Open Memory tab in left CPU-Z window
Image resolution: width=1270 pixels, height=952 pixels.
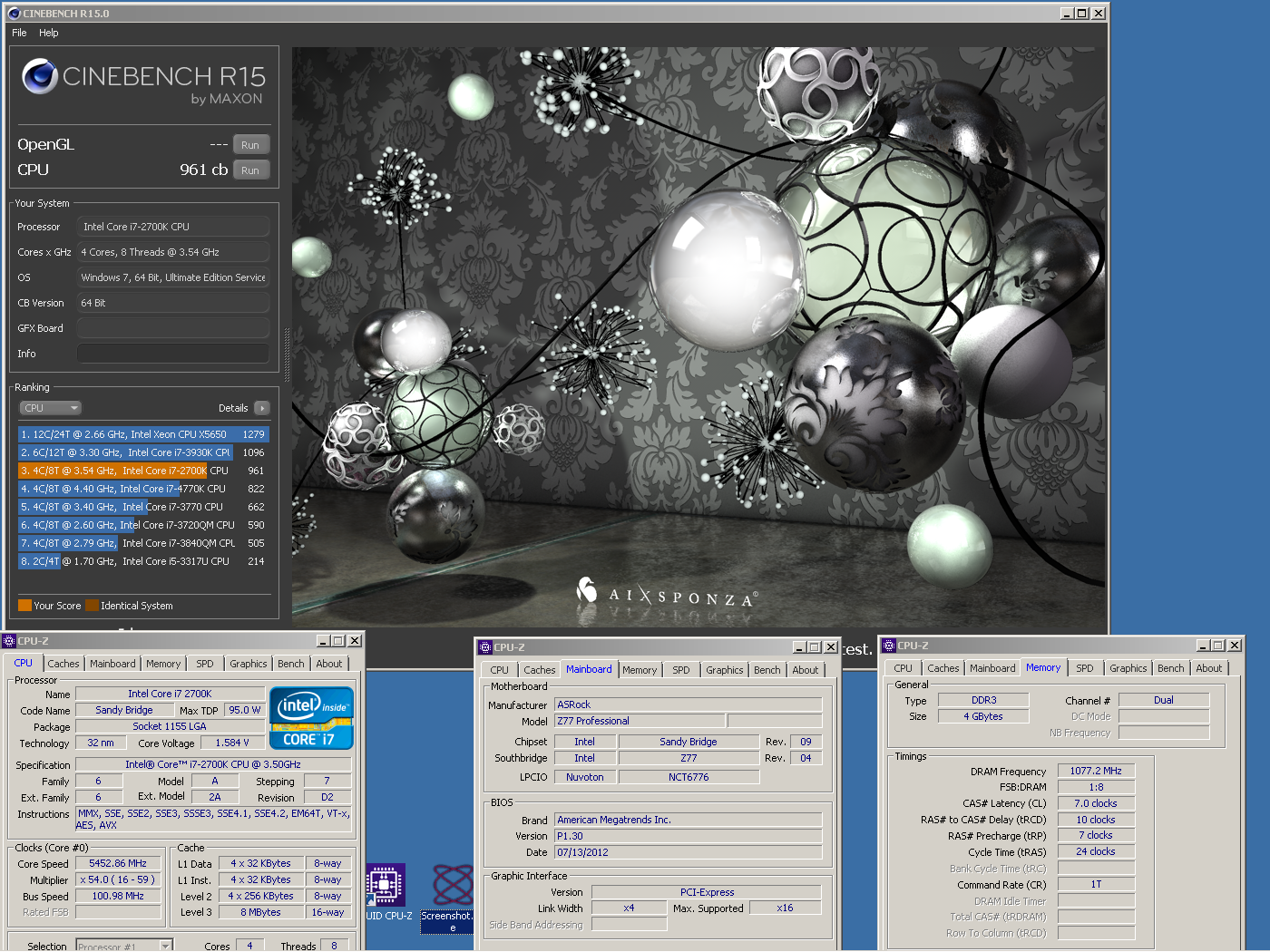pos(163,664)
